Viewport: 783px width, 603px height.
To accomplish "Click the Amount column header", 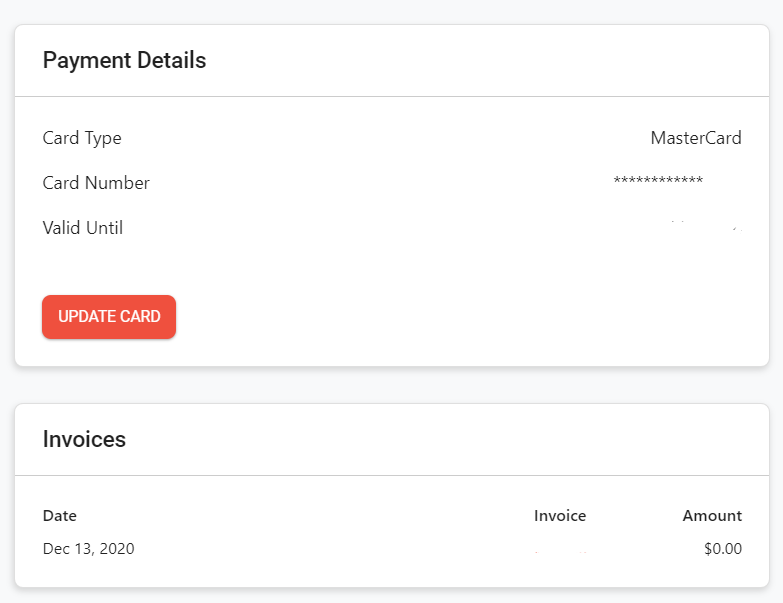I will click(712, 516).
